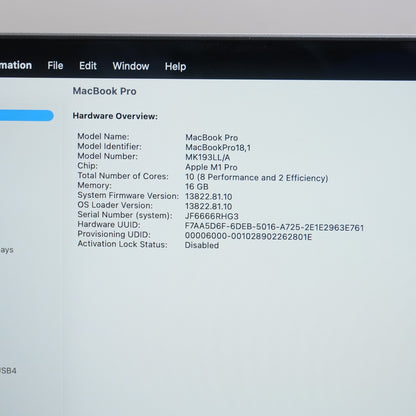Select the Memory label
The width and height of the screenshot is (416, 416).
pos(94,185)
